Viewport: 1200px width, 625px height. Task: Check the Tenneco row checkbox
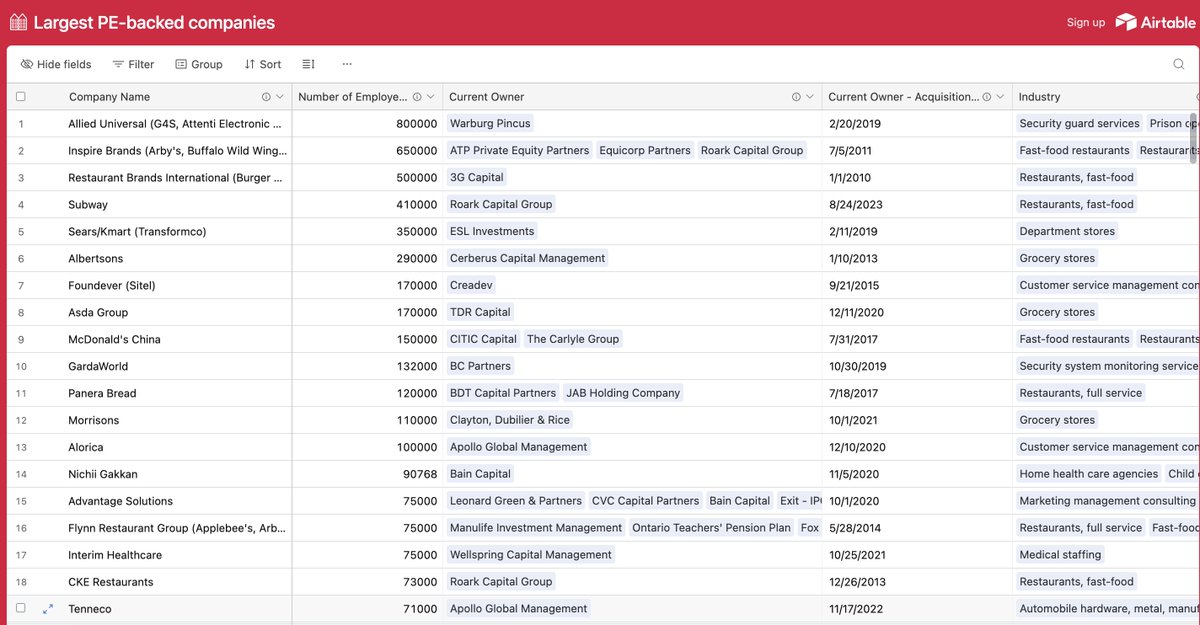tap(20, 608)
